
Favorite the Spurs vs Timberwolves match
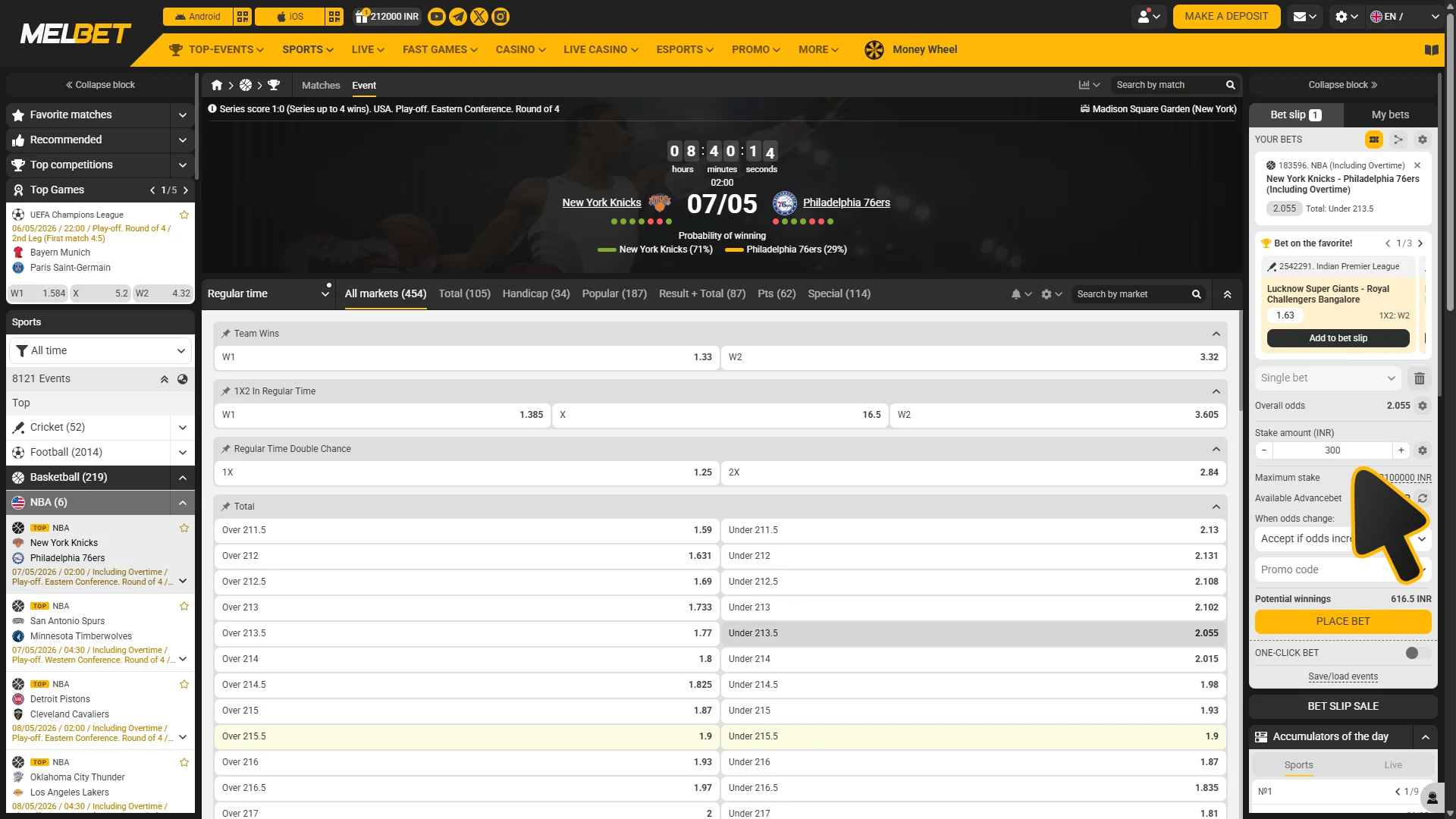184,606
